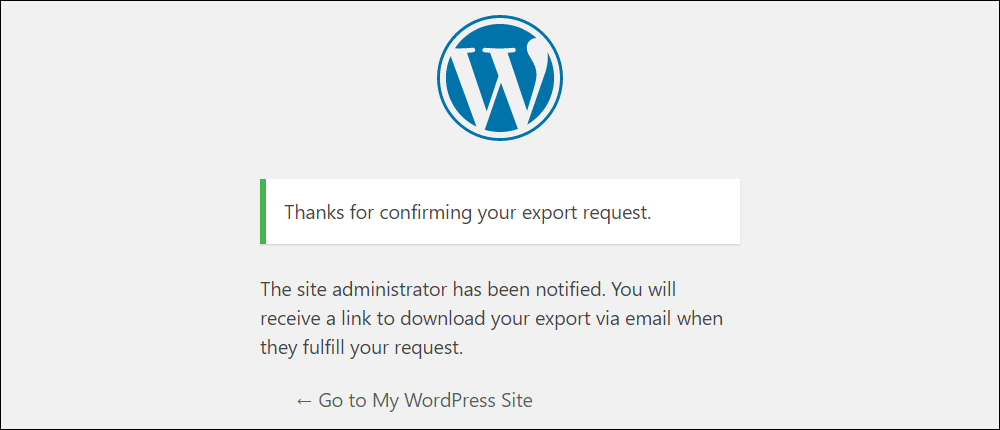Click the word Site in the bottom link
Viewport: 1000px width, 430px height.
click(x=517, y=401)
